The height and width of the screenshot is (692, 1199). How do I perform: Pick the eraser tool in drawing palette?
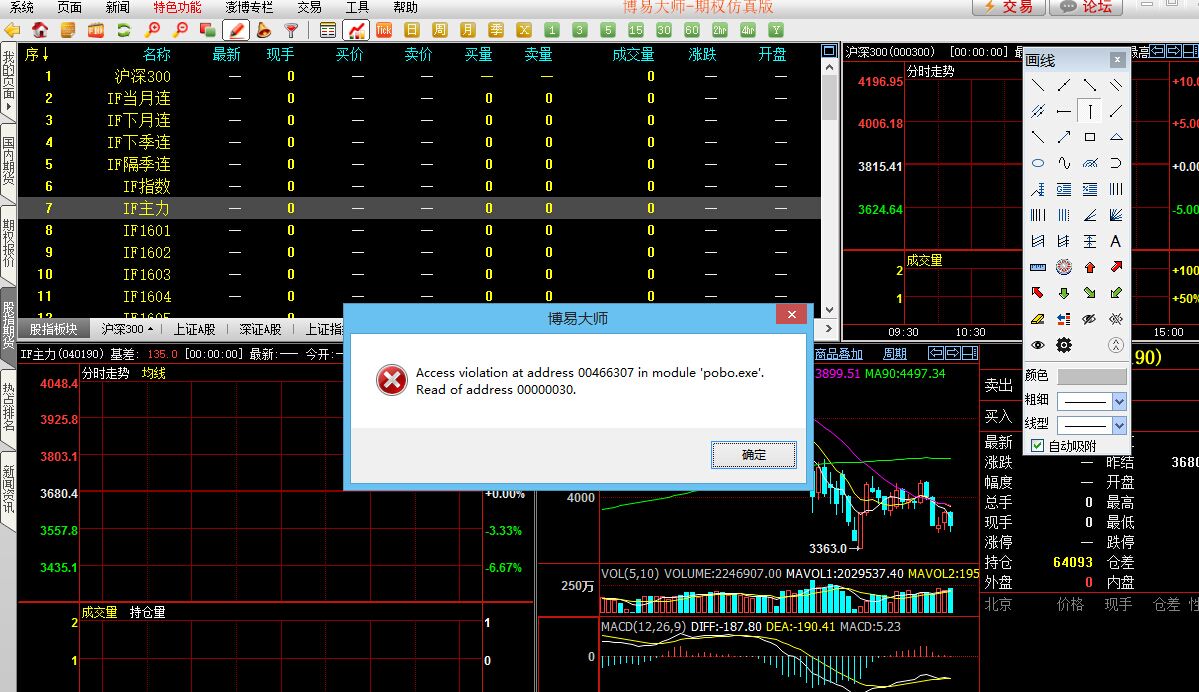point(1038,319)
